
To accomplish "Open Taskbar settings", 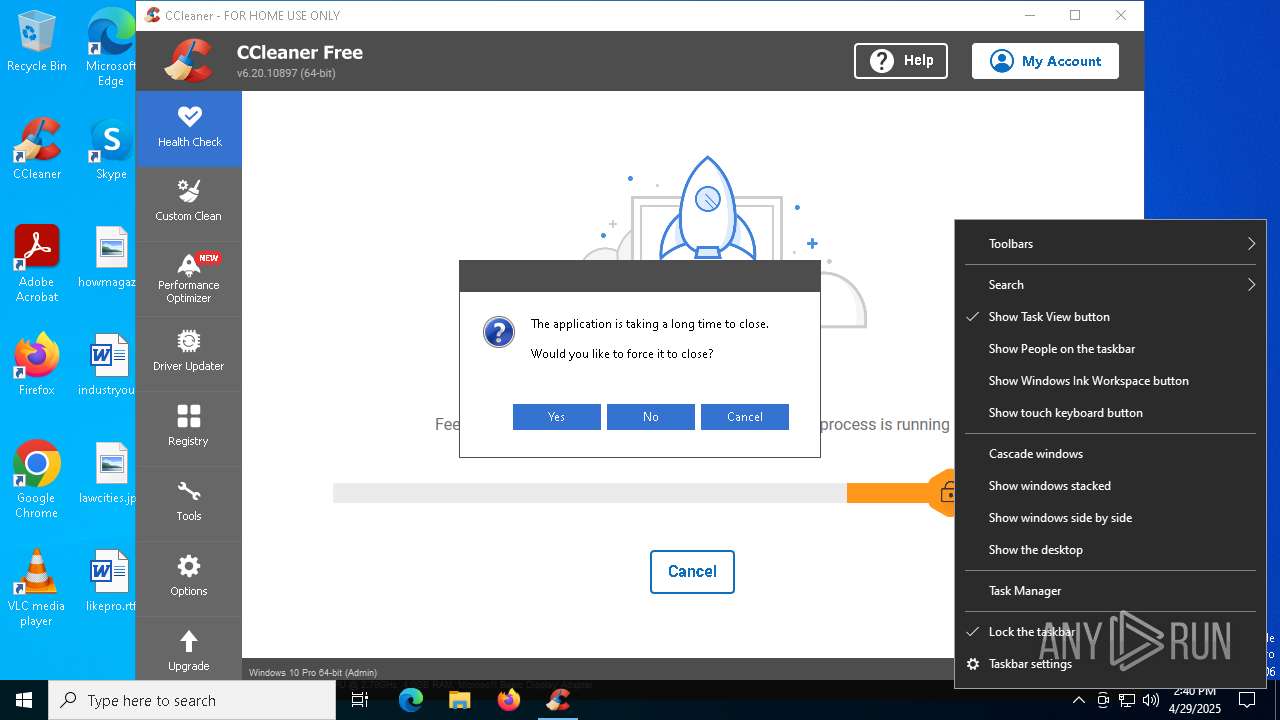I will point(1110,664).
